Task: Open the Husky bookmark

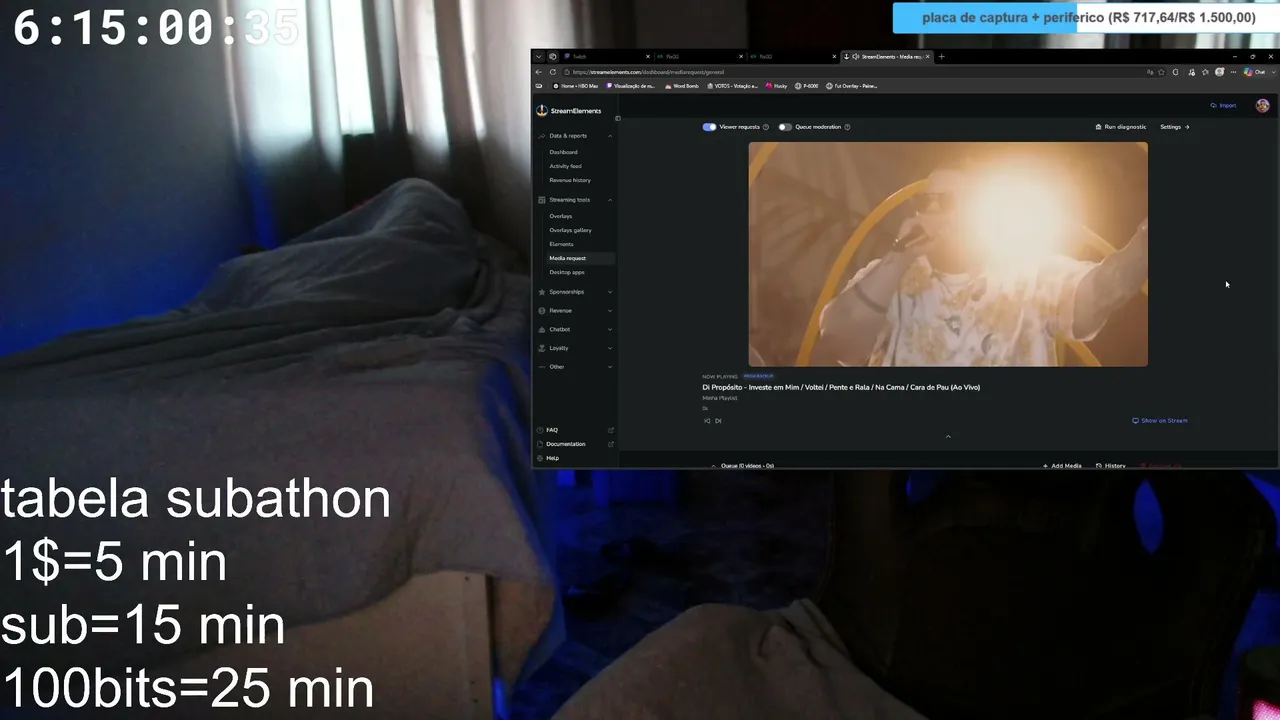Action: tap(777, 86)
